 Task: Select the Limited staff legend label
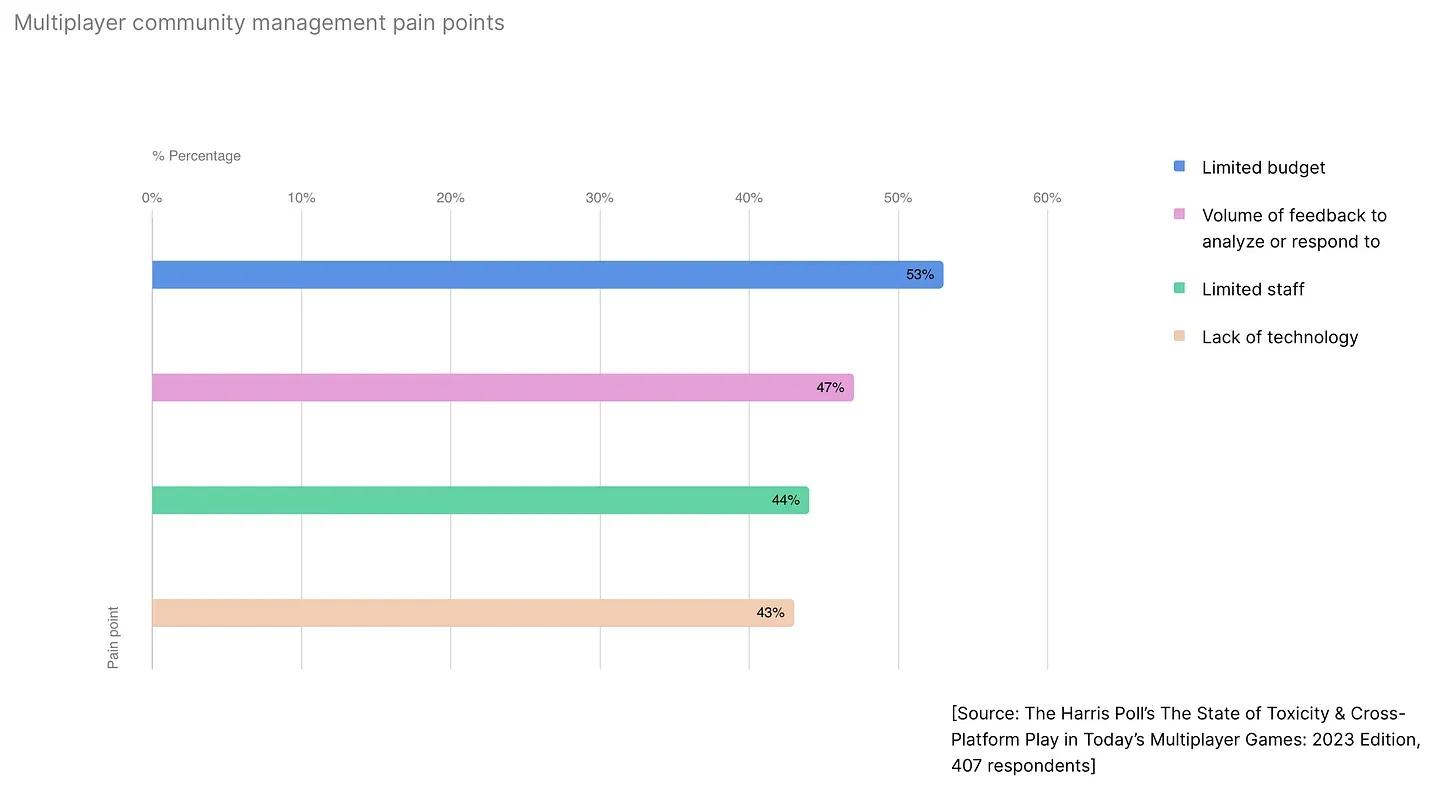(1253, 289)
